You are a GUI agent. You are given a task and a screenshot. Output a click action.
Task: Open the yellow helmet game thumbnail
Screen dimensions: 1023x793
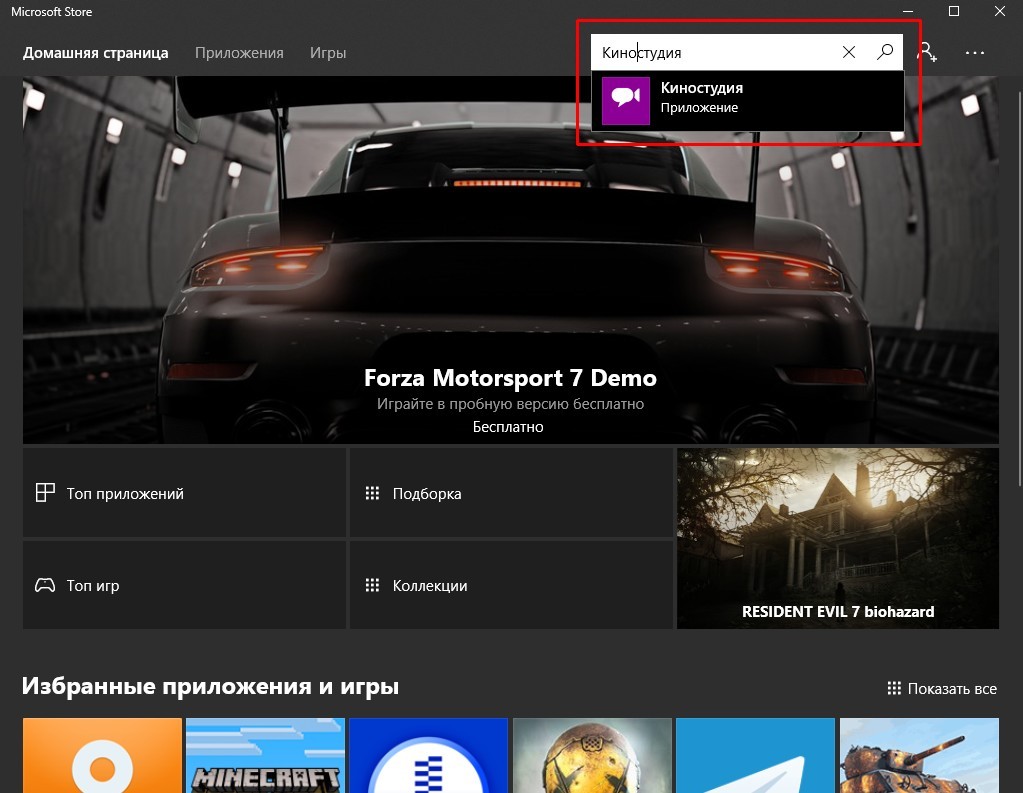click(x=592, y=755)
